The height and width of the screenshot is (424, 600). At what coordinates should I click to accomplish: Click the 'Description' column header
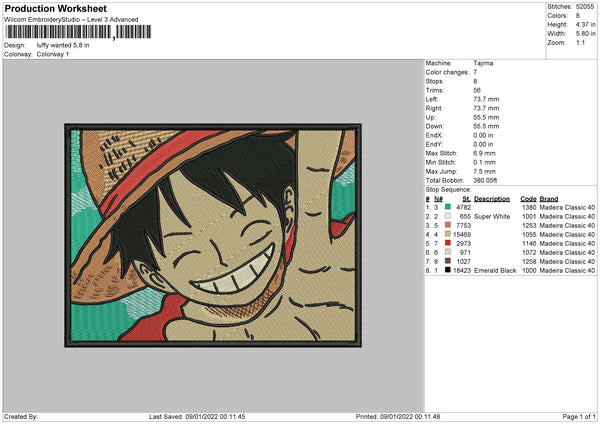click(x=492, y=199)
